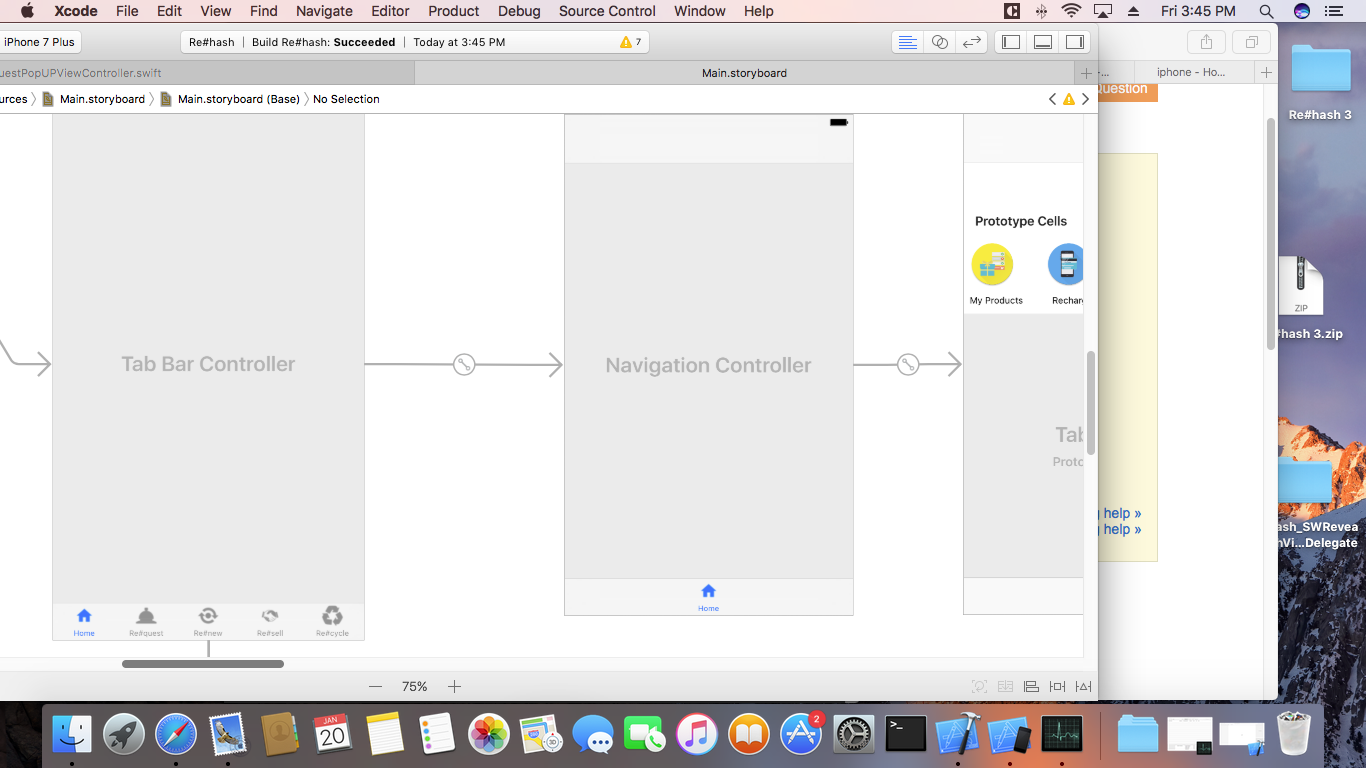The height and width of the screenshot is (768, 1366).
Task: Expand Main.storyboard (Base) in jump bar
Action: coord(238,99)
